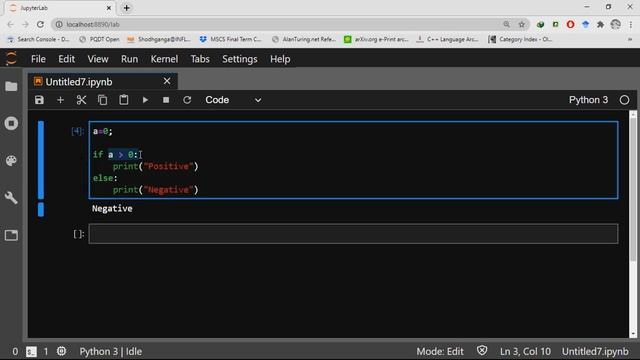Click Python 3 | Idle status

tap(111, 351)
